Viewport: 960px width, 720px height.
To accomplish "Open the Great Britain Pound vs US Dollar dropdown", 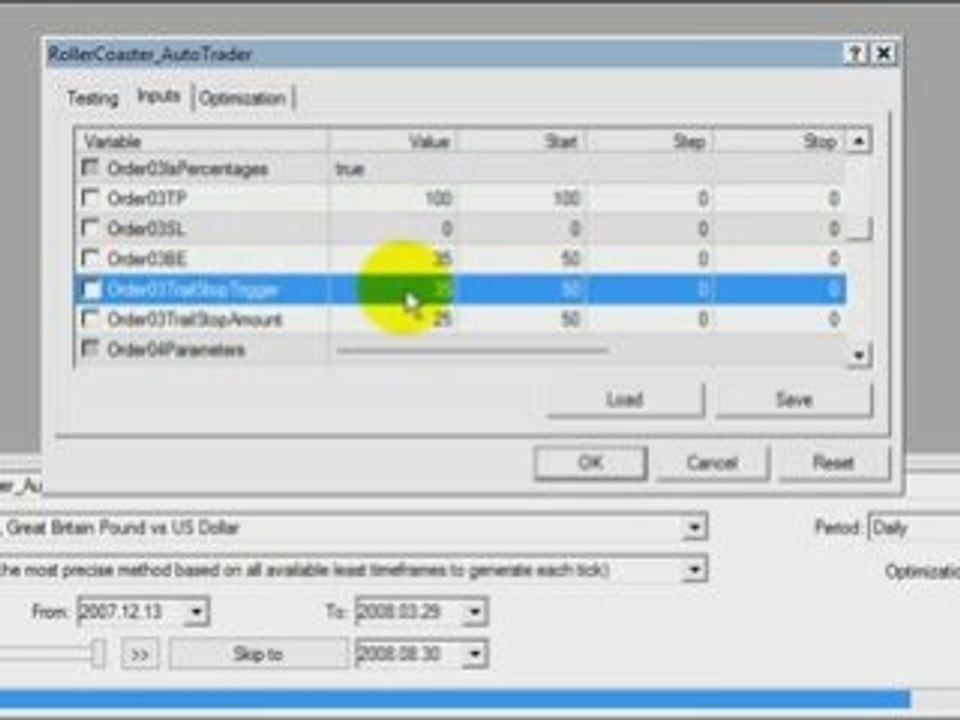I will pos(694,527).
